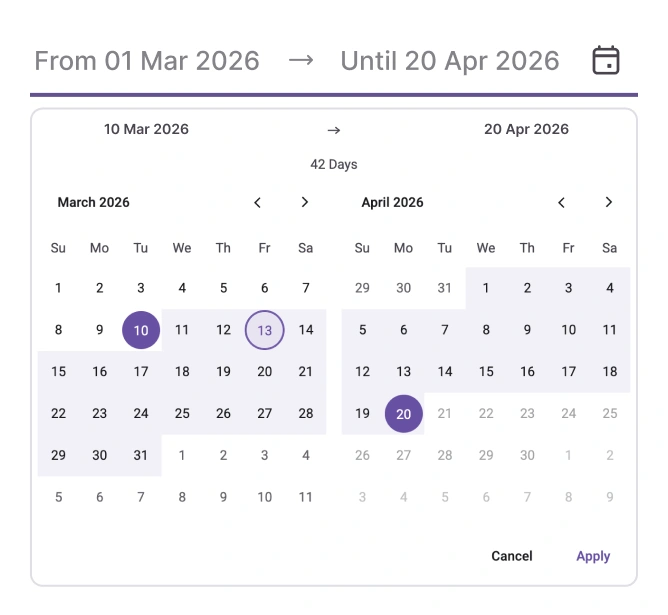Go to next month in April calendar
This screenshot has width=668, height=615.
[x=609, y=202]
